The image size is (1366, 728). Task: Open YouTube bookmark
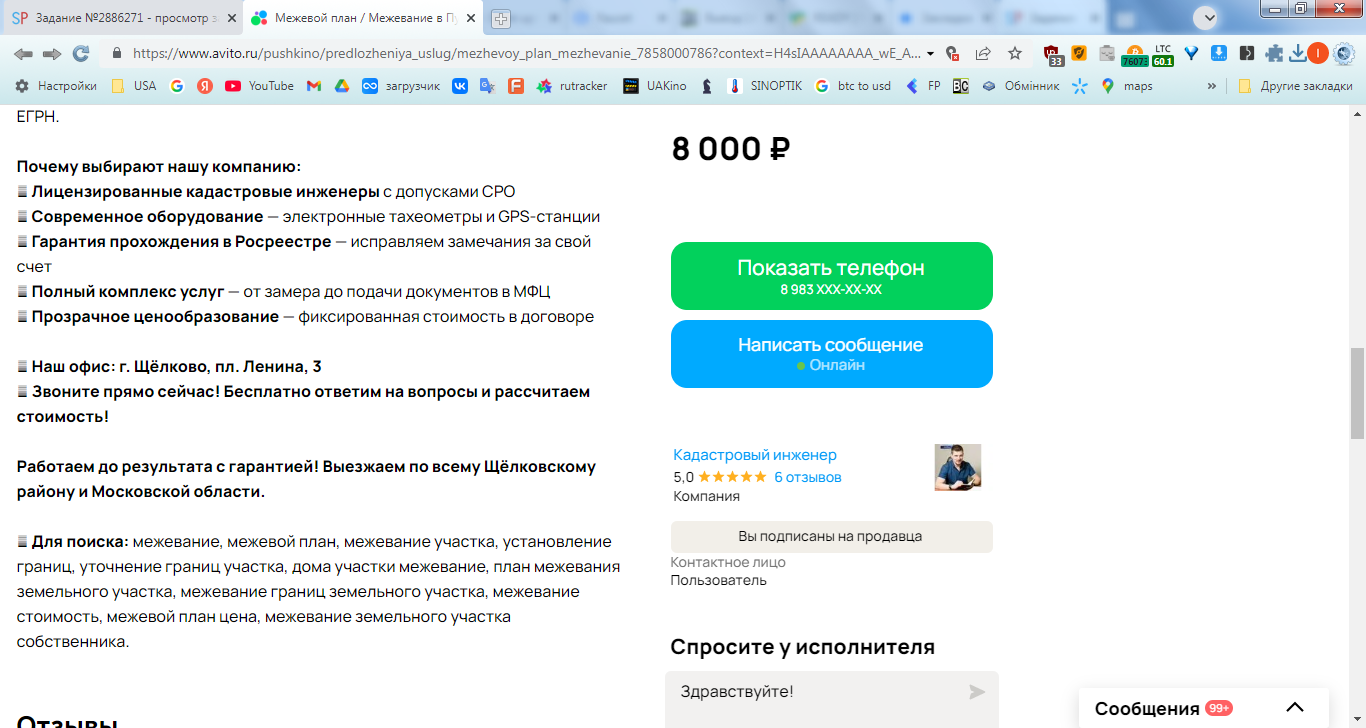click(259, 86)
